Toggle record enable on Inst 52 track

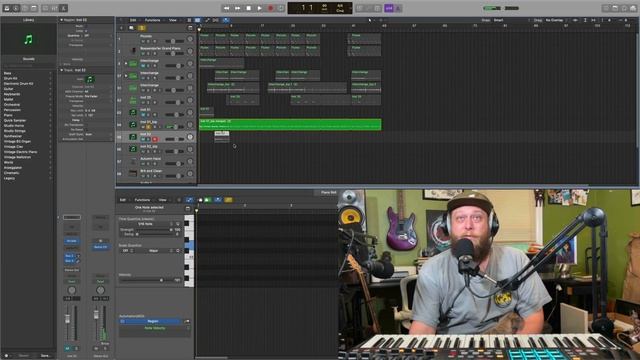click(155, 140)
